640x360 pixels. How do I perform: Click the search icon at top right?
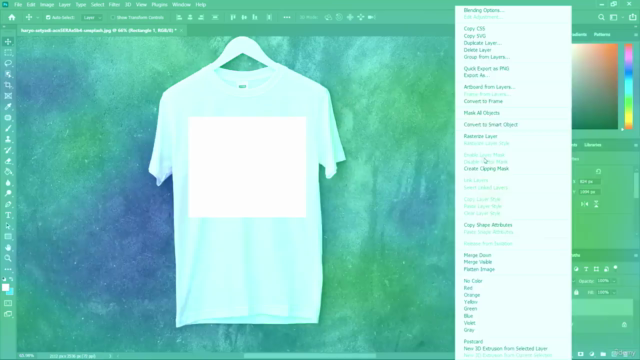click(x=601, y=17)
